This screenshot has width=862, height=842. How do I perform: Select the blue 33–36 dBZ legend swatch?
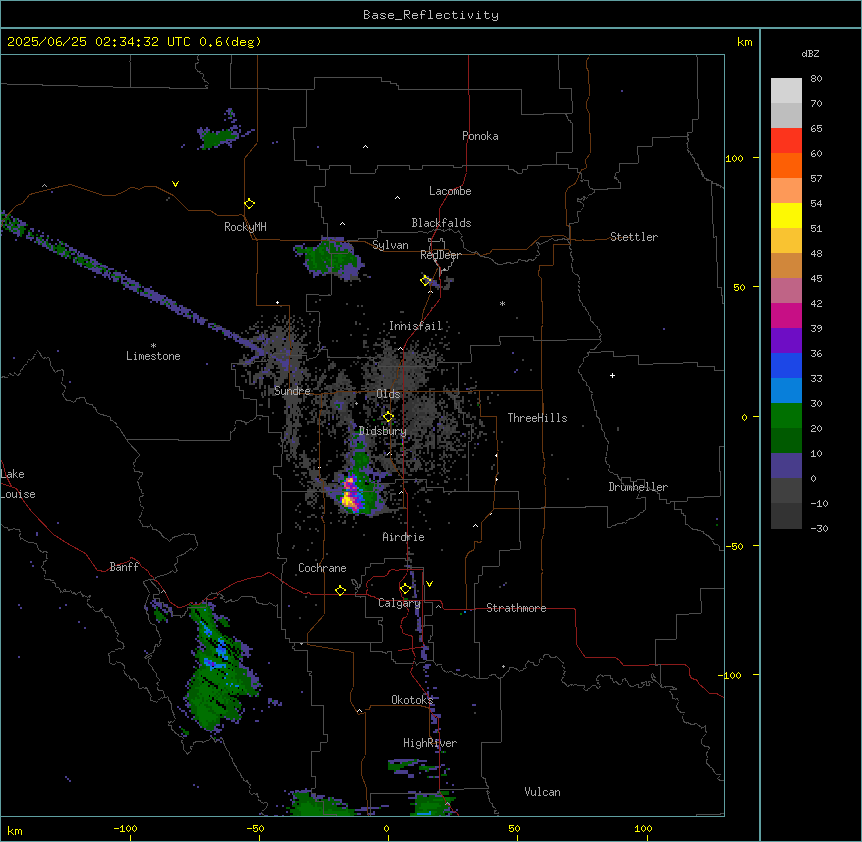(786, 365)
